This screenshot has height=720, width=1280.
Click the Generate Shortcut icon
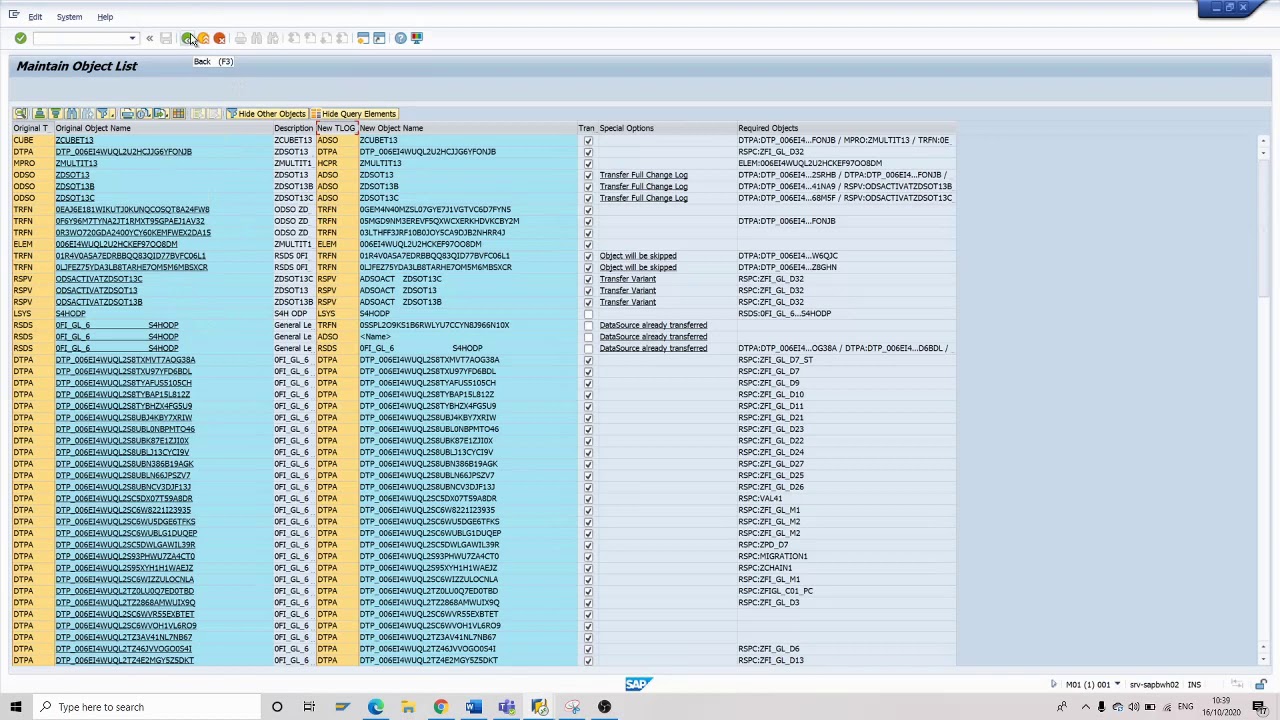point(379,38)
